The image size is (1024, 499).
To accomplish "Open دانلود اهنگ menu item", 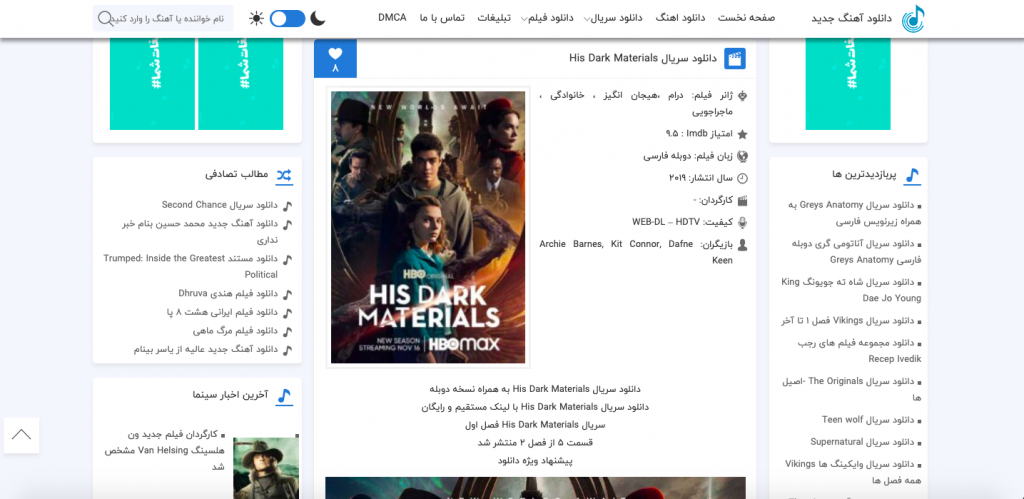I will [x=680, y=18].
